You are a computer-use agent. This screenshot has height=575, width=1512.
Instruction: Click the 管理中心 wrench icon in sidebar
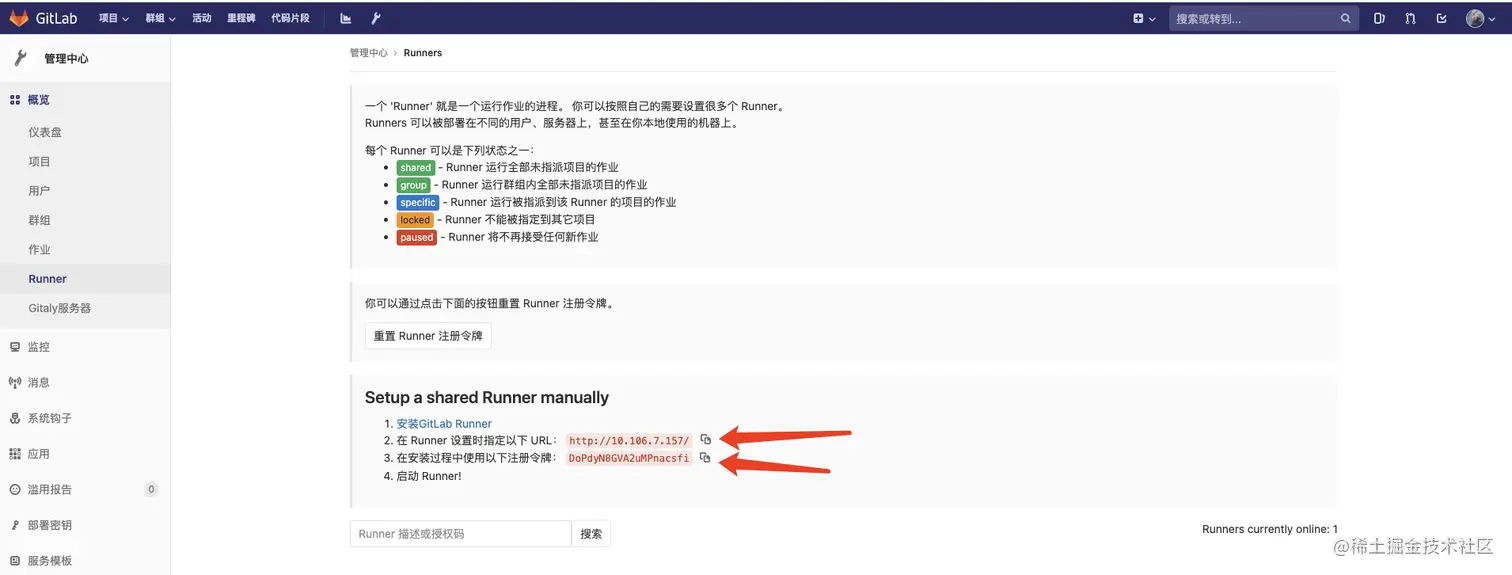pos(20,58)
